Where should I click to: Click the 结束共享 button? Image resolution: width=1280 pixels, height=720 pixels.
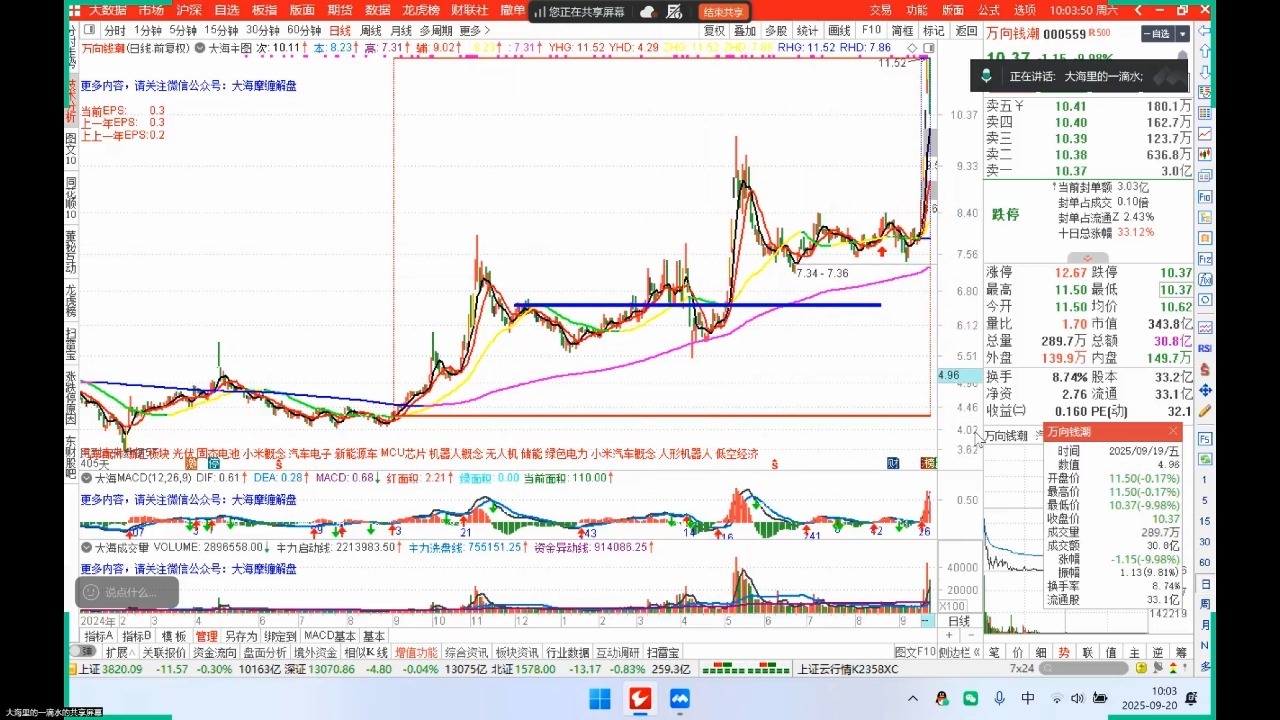point(723,12)
